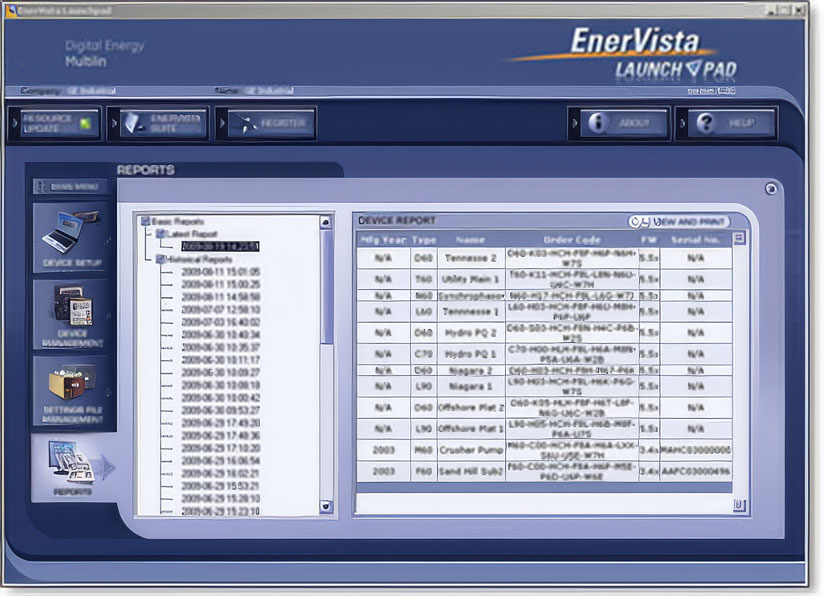Select the Synchrophasor device row

[x=544, y=296]
